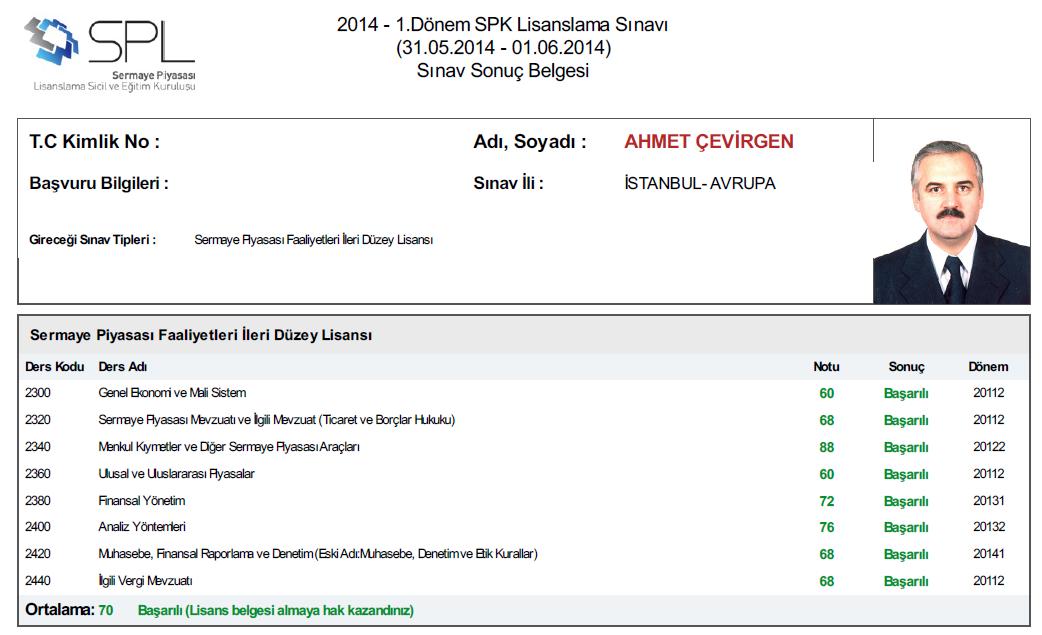The width and height of the screenshot is (1042, 635).
Task: Click the period 20131
Action: tap(989, 501)
